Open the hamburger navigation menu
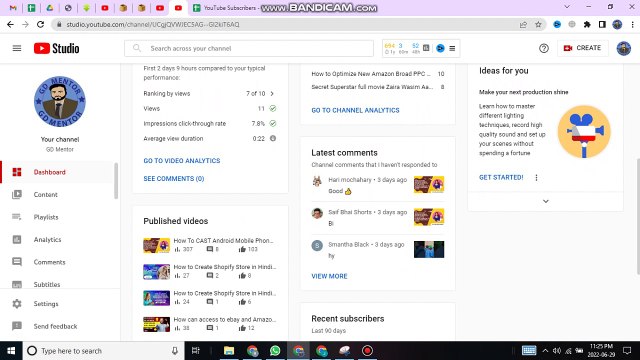The image size is (640, 360). point(17,48)
